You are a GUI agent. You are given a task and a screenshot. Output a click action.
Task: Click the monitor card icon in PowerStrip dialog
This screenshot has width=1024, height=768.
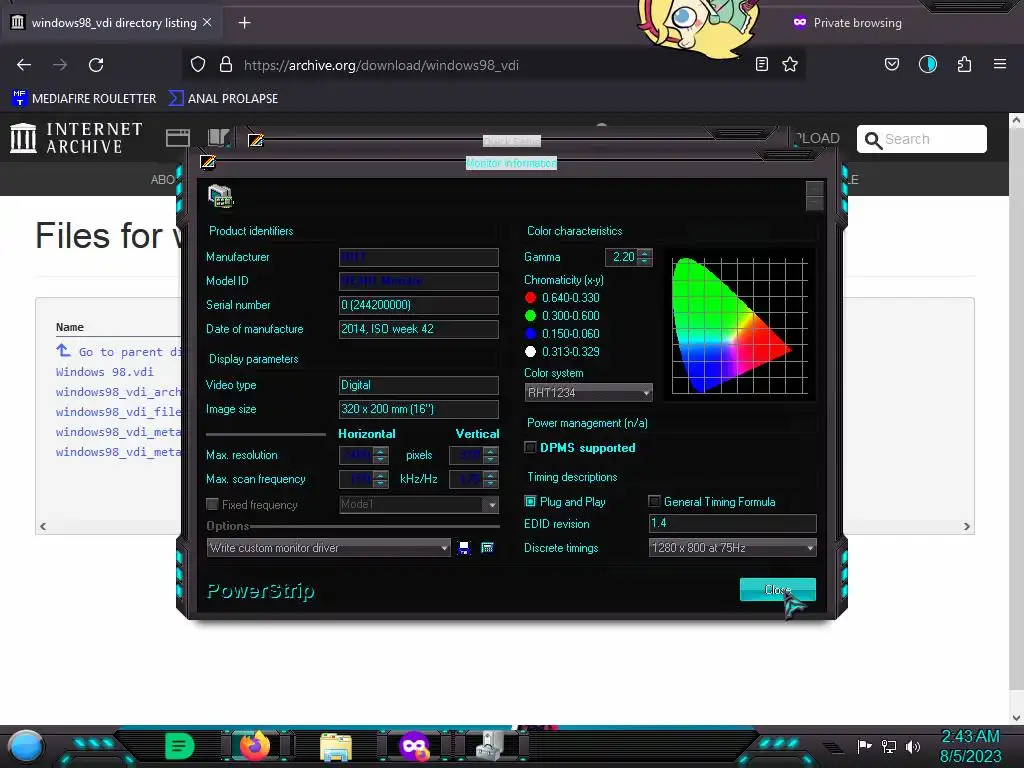tap(221, 196)
